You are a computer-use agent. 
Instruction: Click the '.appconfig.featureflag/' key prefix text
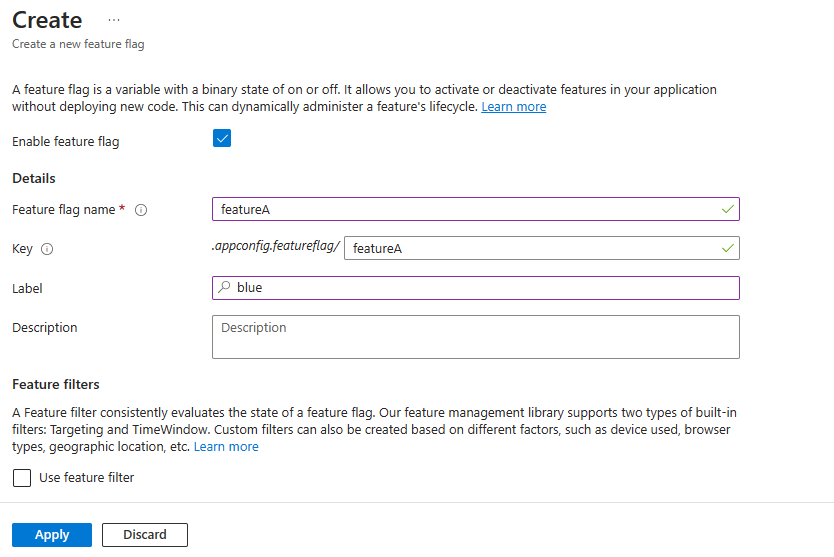276,247
